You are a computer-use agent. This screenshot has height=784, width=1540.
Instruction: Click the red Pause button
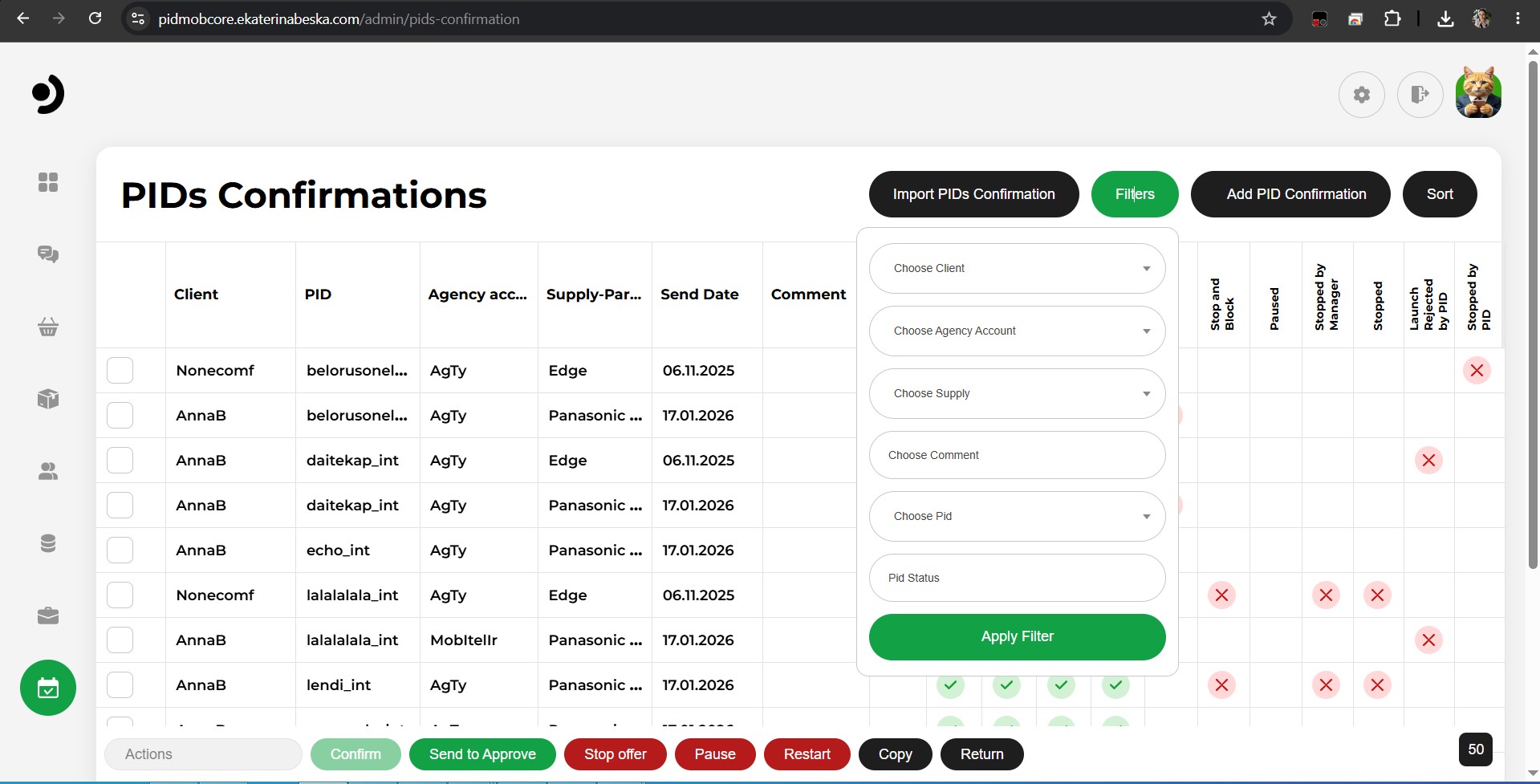pos(715,754)
